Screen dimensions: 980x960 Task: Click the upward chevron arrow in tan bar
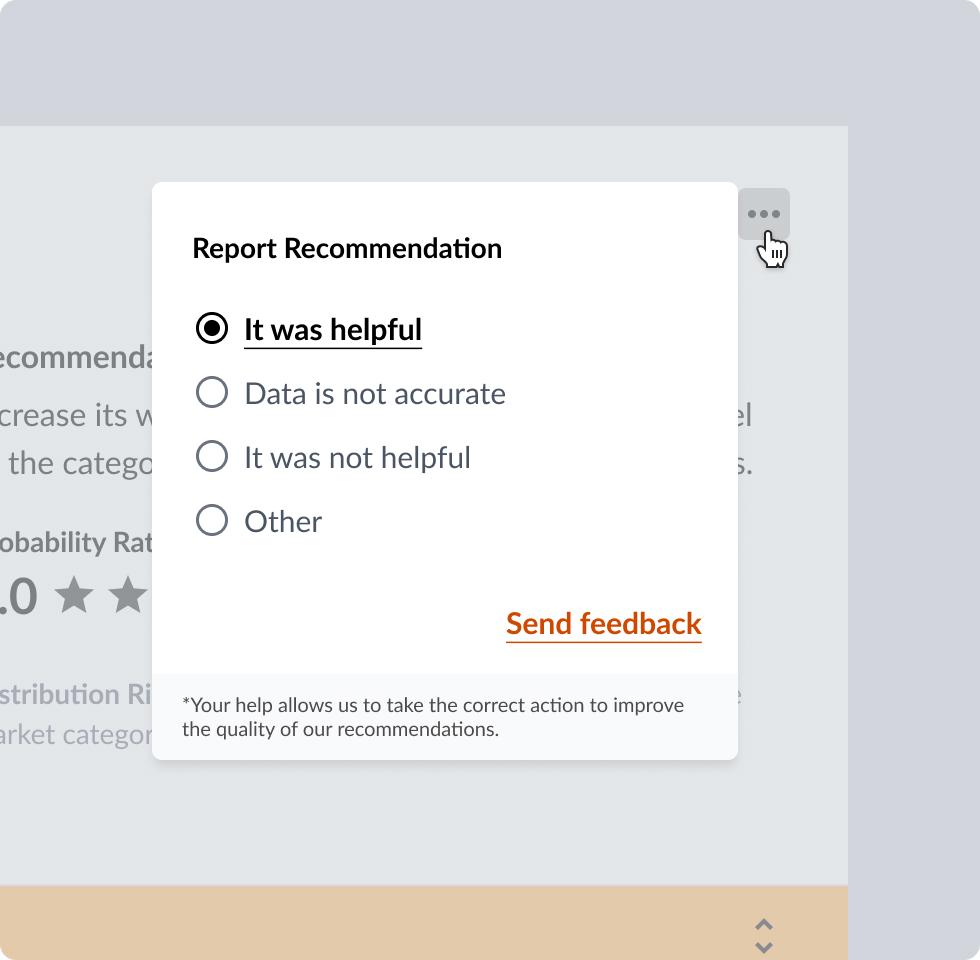[764, 925]
